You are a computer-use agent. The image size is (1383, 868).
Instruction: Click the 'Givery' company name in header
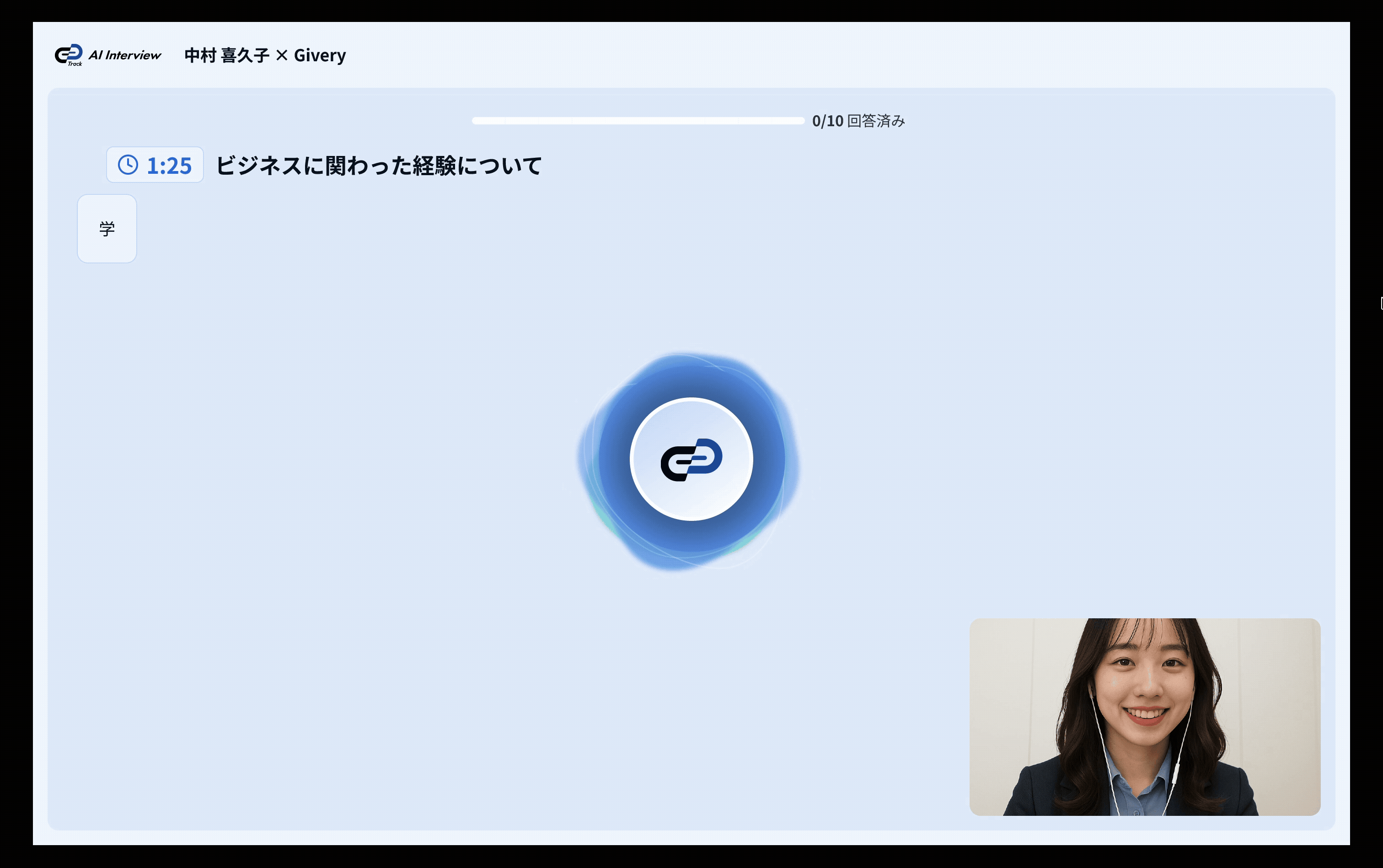(x=320, y=56)
